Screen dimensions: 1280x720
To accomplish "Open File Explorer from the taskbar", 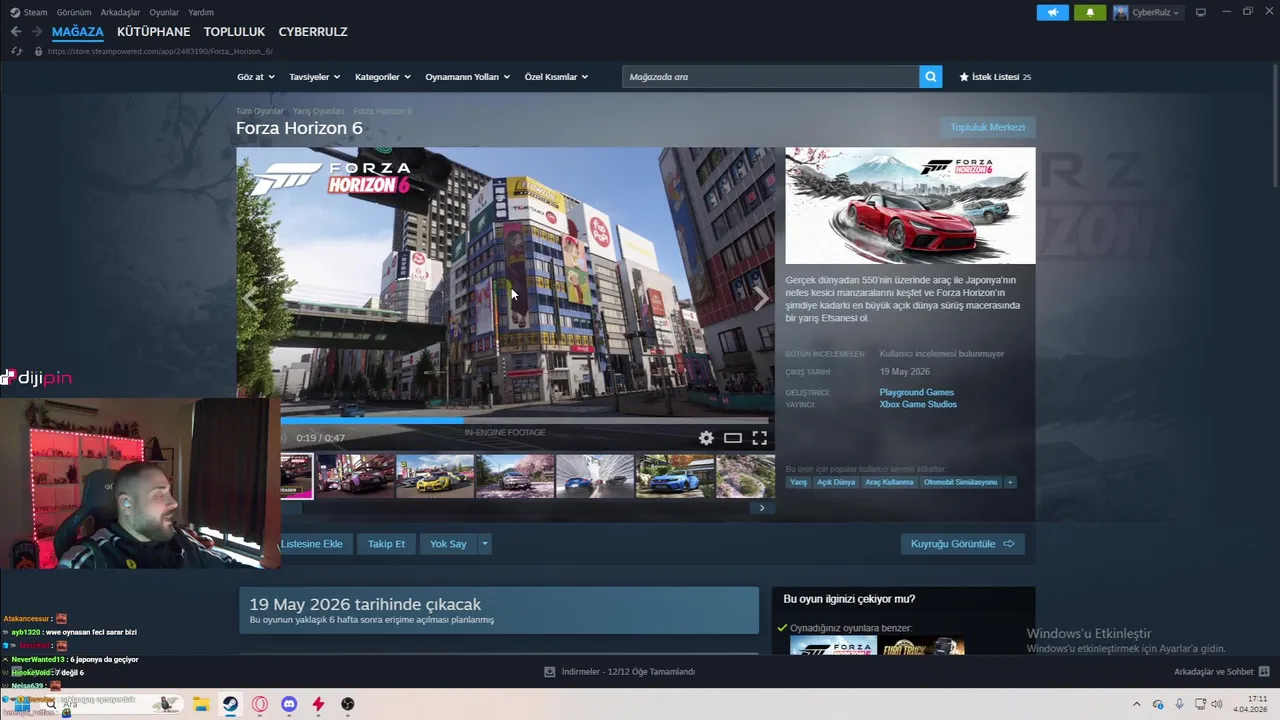I will [x=200, y=704].
